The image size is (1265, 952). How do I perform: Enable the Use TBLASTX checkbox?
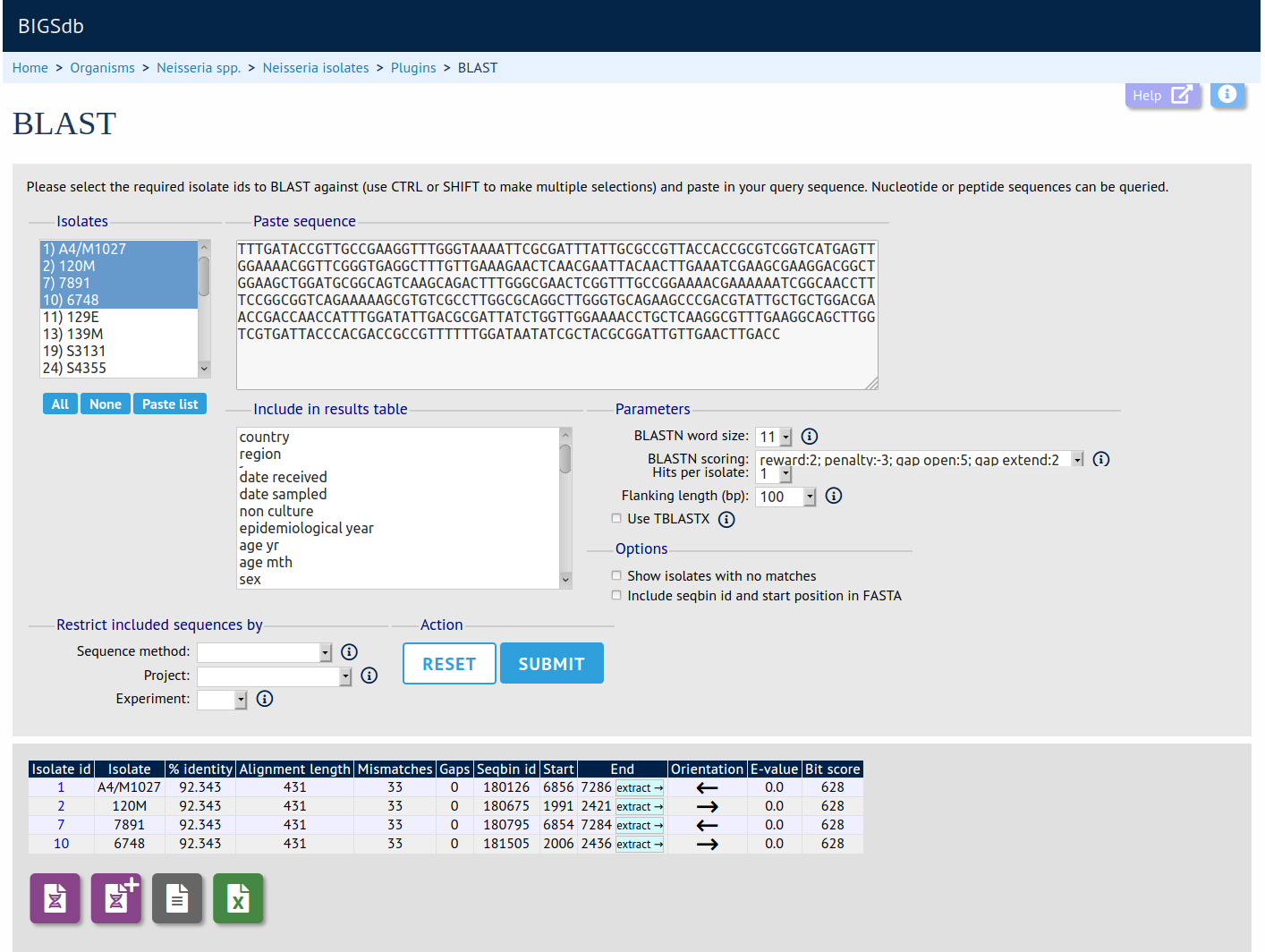(616, 518)
